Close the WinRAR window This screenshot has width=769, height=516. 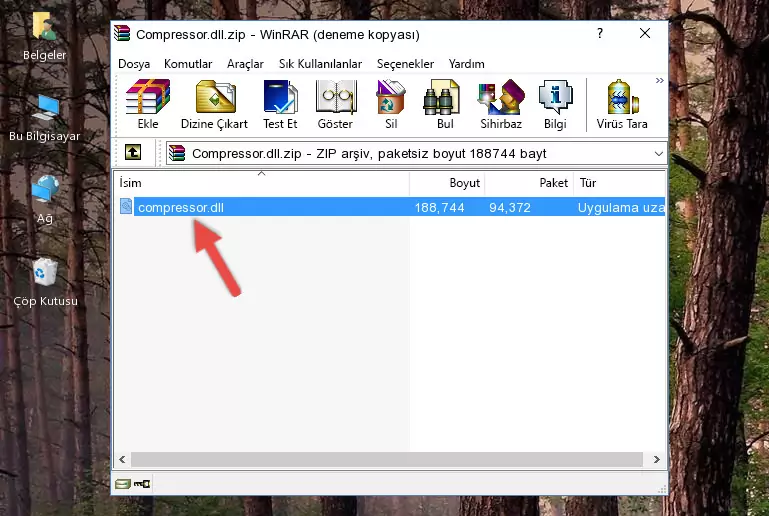[x=645, y=33]
